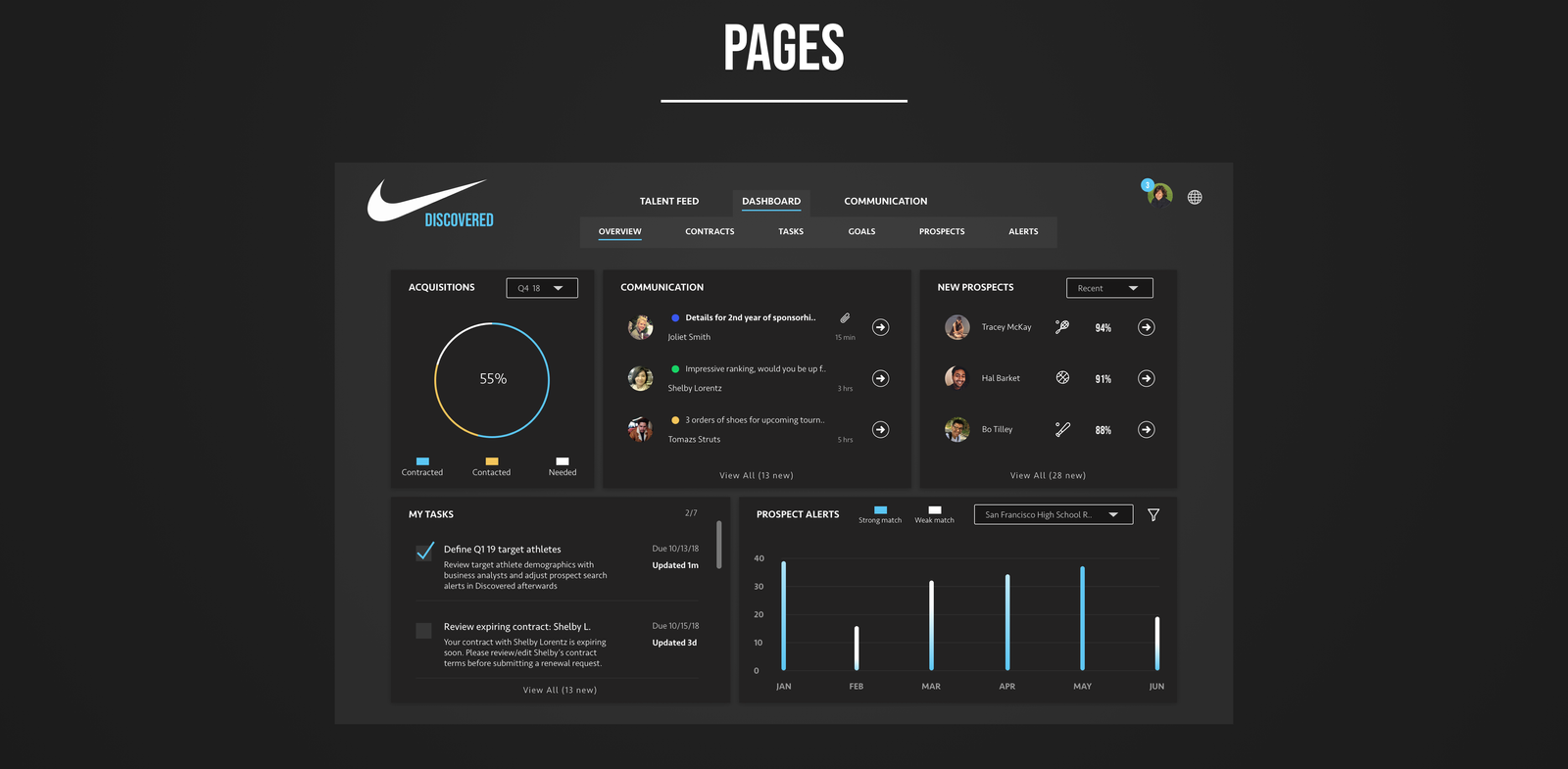The image size is (1568, 769).
Task: Expand the Recent prospects dropdown
Action: coord(1109,288)
